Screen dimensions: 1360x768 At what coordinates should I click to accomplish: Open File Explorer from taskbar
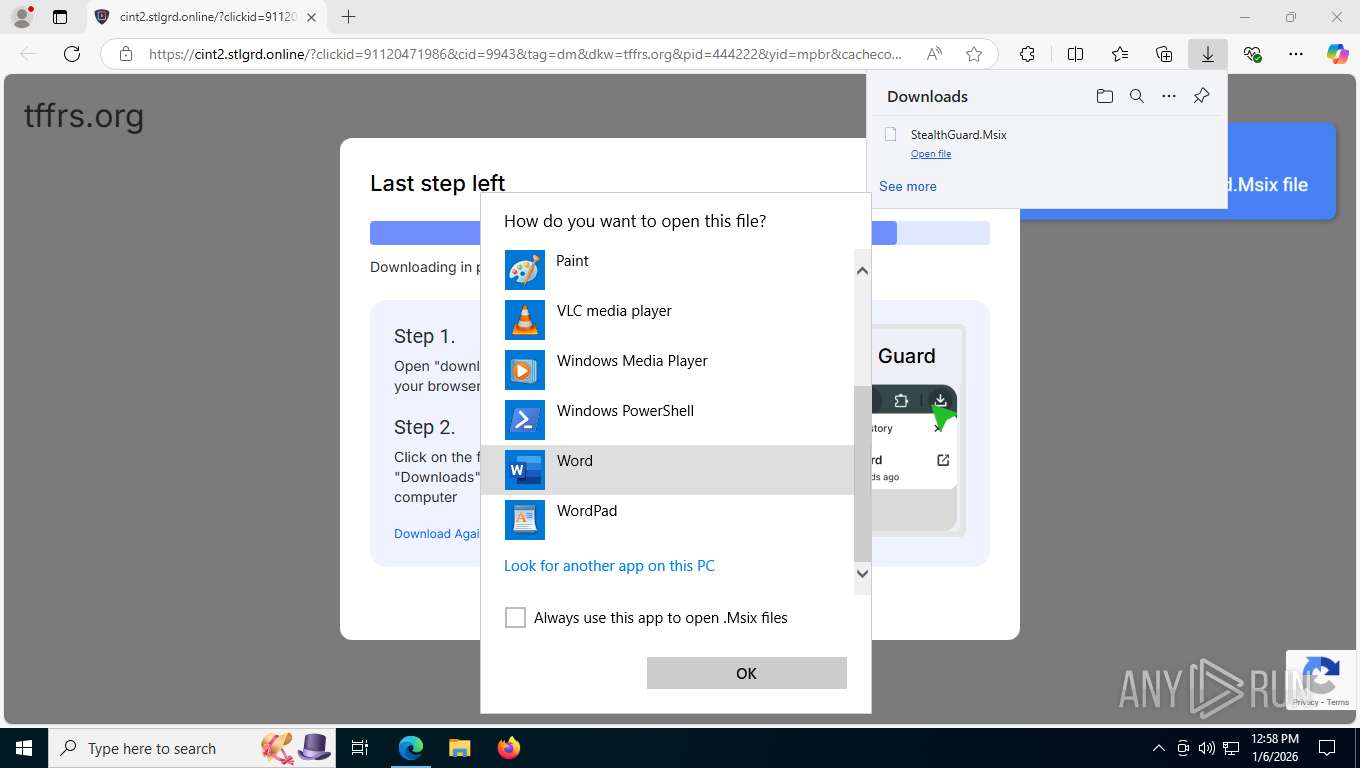tap(459, 748)
